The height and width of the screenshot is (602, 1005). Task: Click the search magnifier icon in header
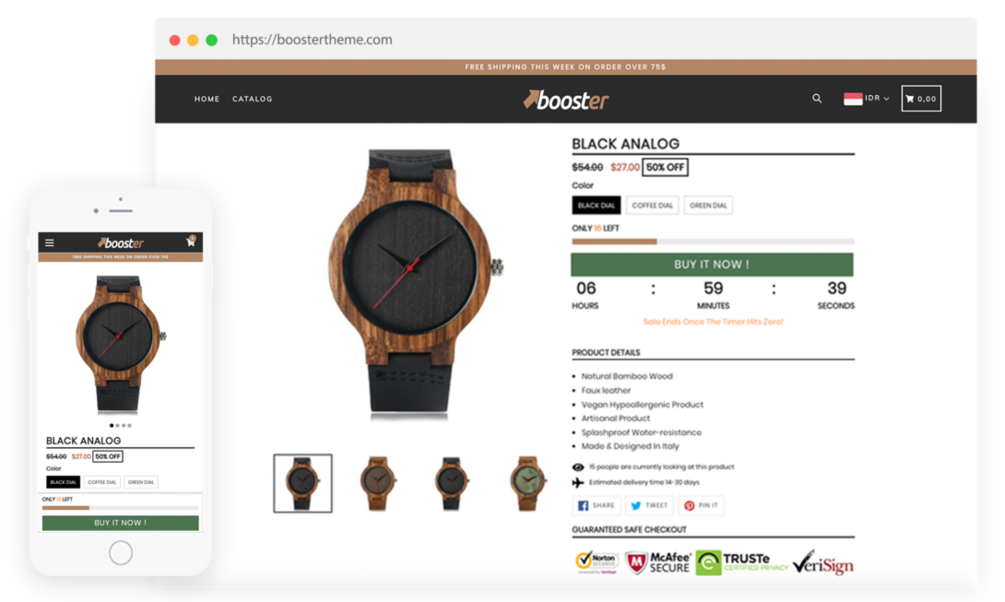tap(817, 99)
